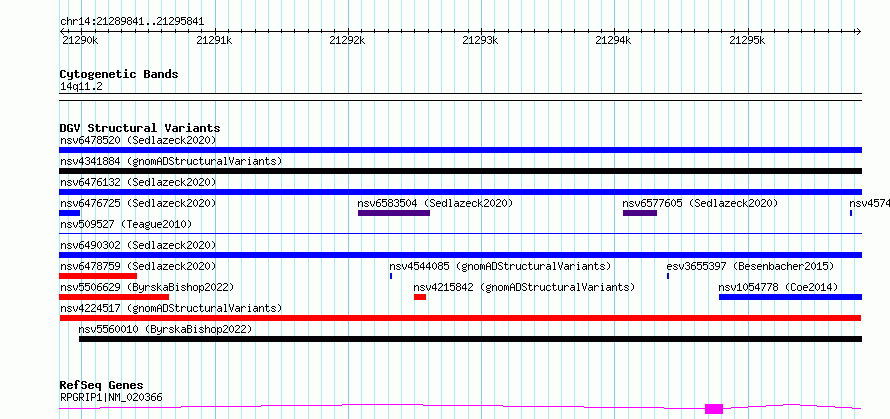Click the 21294k ruler tick label
The image size is (890, 419).
(x=613, y=40)
